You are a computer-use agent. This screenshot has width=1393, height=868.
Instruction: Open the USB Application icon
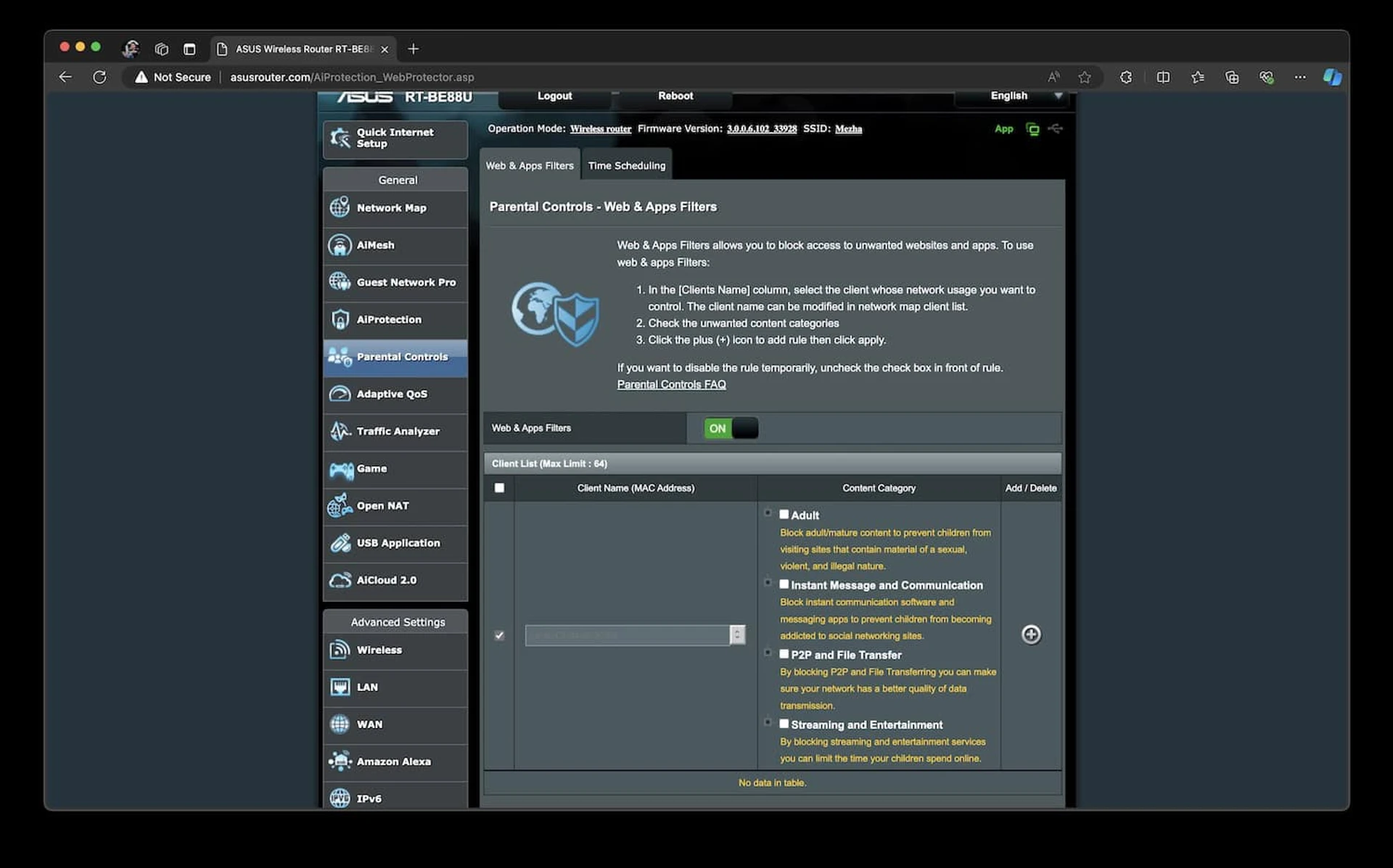[340, 542]
